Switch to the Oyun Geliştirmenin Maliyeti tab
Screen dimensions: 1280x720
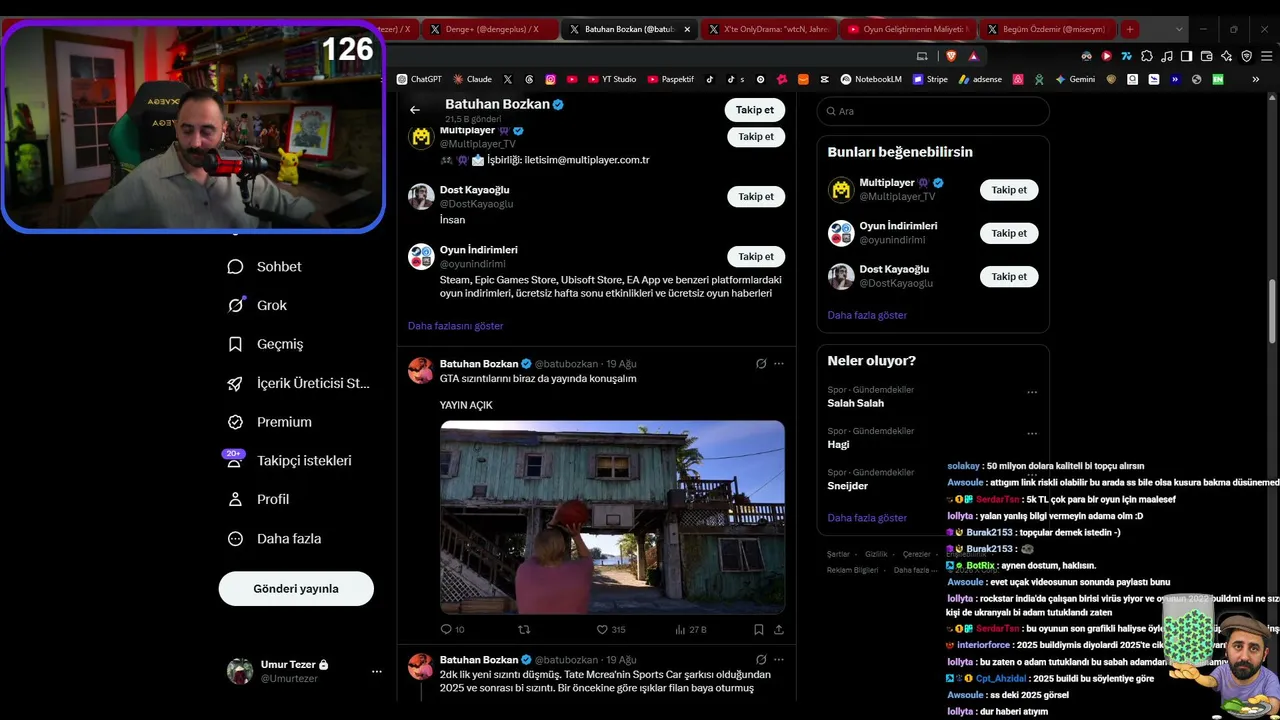pyautogui.click(x=908, y=29)
